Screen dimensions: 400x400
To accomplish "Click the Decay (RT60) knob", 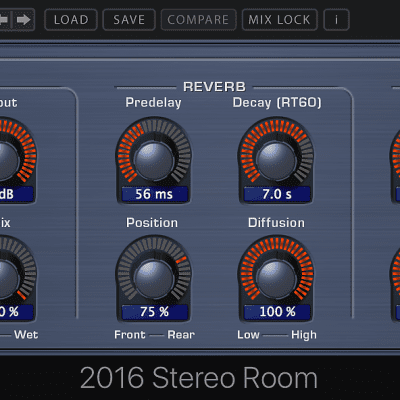I will 276,161.
